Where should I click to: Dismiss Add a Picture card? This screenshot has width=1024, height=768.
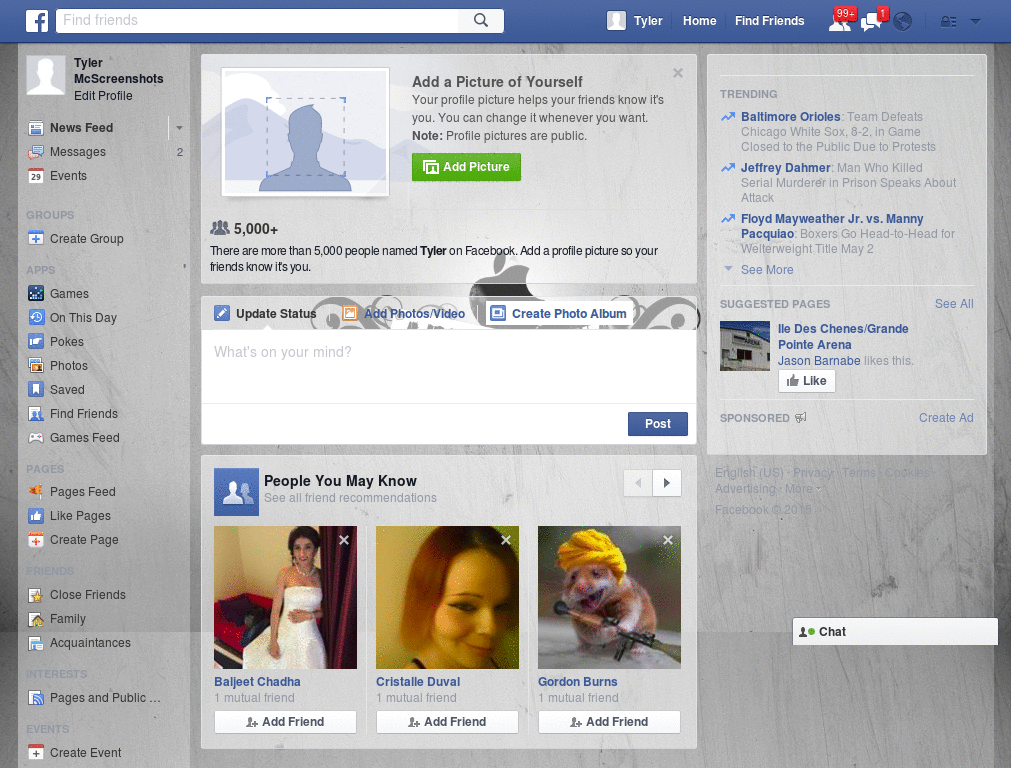pyautogui.click(x=678, y=73)
